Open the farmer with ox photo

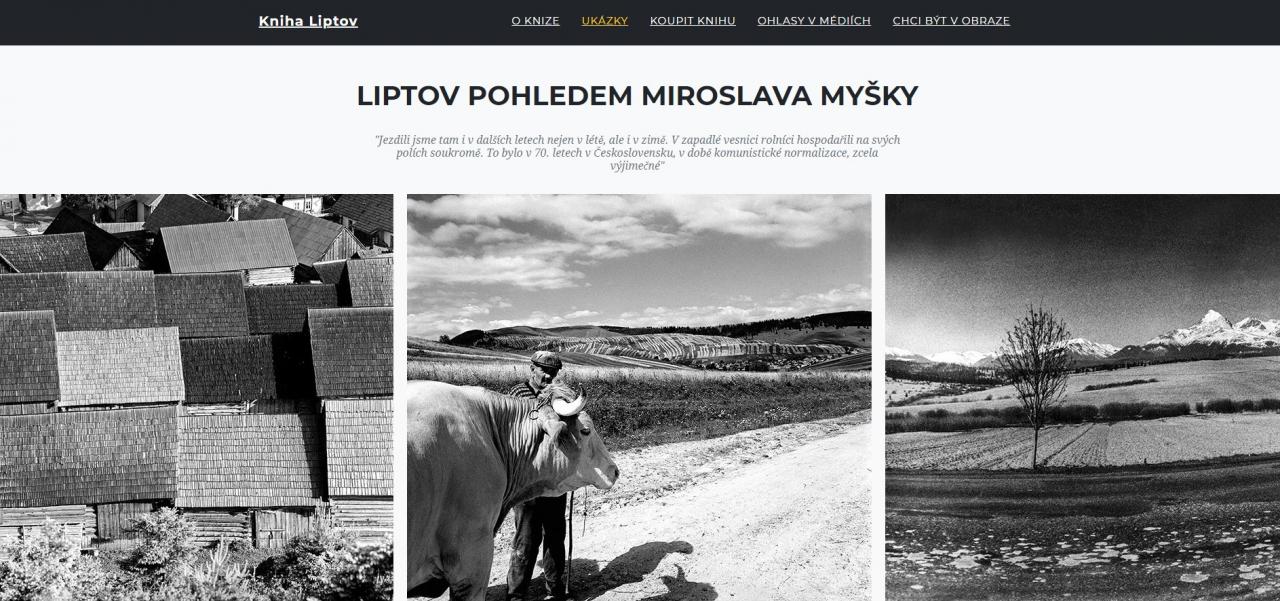(639, 397)
